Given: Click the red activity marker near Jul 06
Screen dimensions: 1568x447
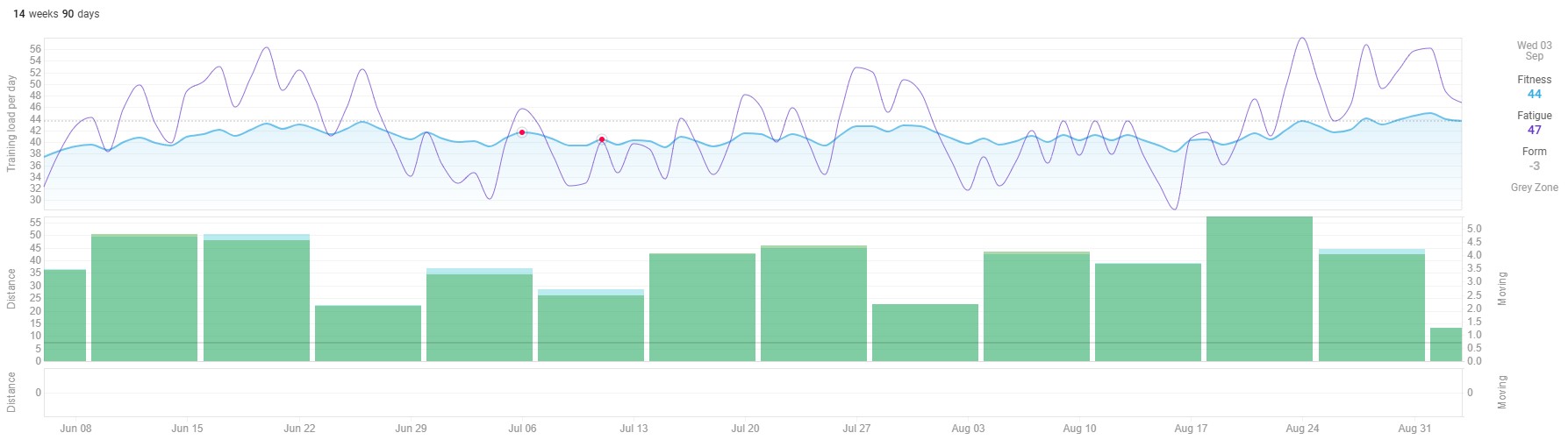Looking at the screenshot, I should [522, 132].
